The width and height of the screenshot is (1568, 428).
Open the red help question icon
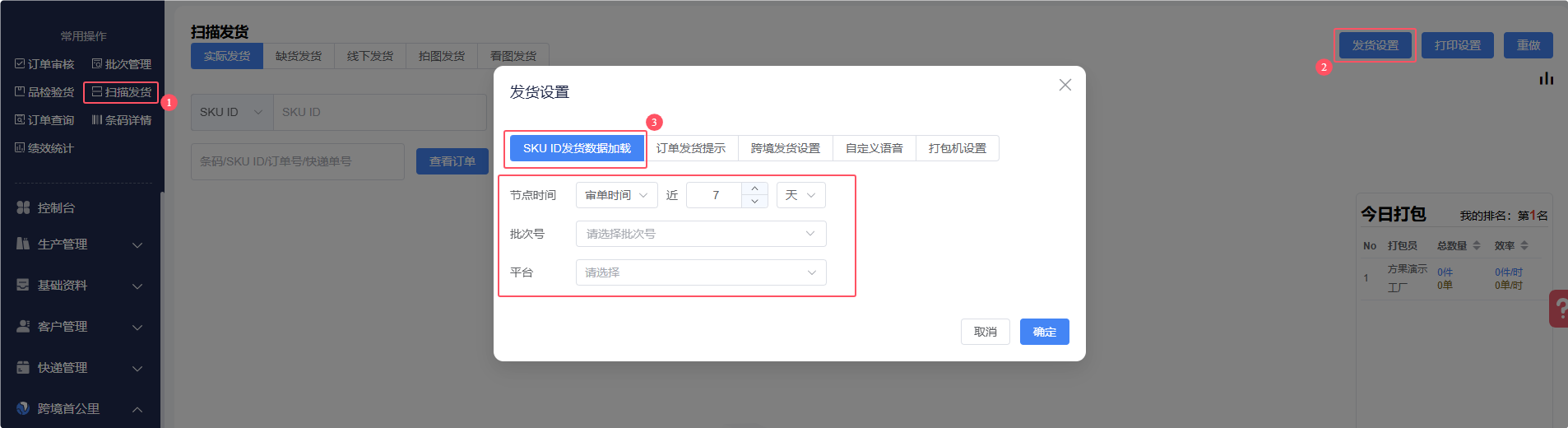pyautogui.click(x=1560, y=309)
